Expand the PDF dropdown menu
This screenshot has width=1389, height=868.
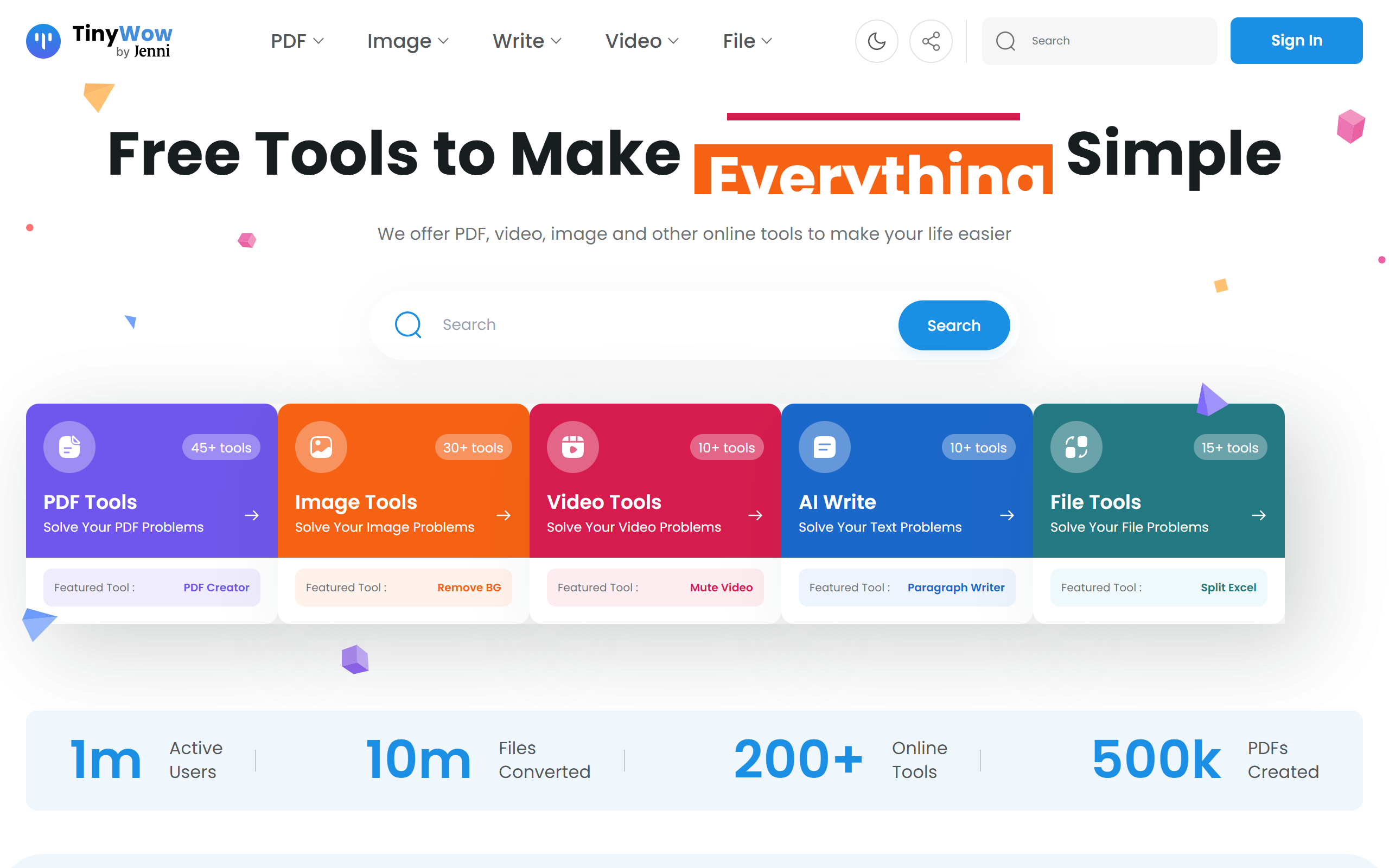coord(297,41)
